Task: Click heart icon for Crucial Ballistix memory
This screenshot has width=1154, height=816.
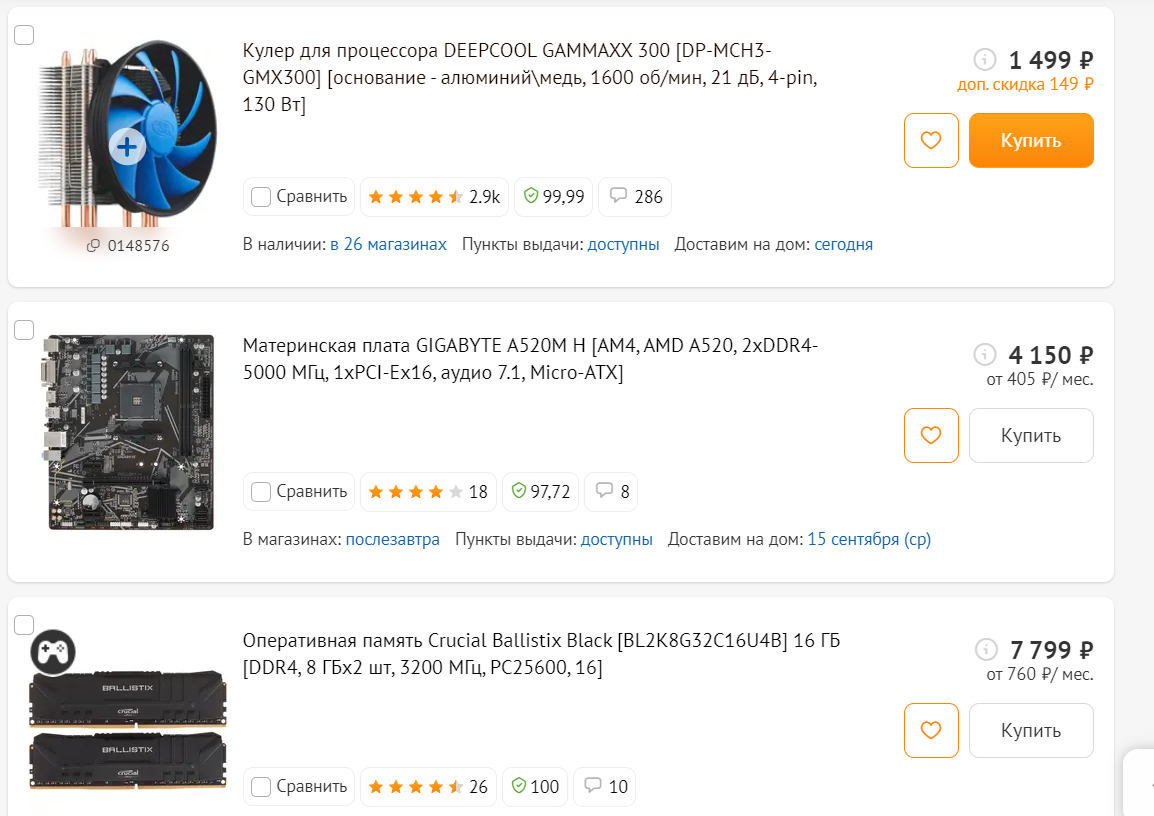Action: coord(931,731)
